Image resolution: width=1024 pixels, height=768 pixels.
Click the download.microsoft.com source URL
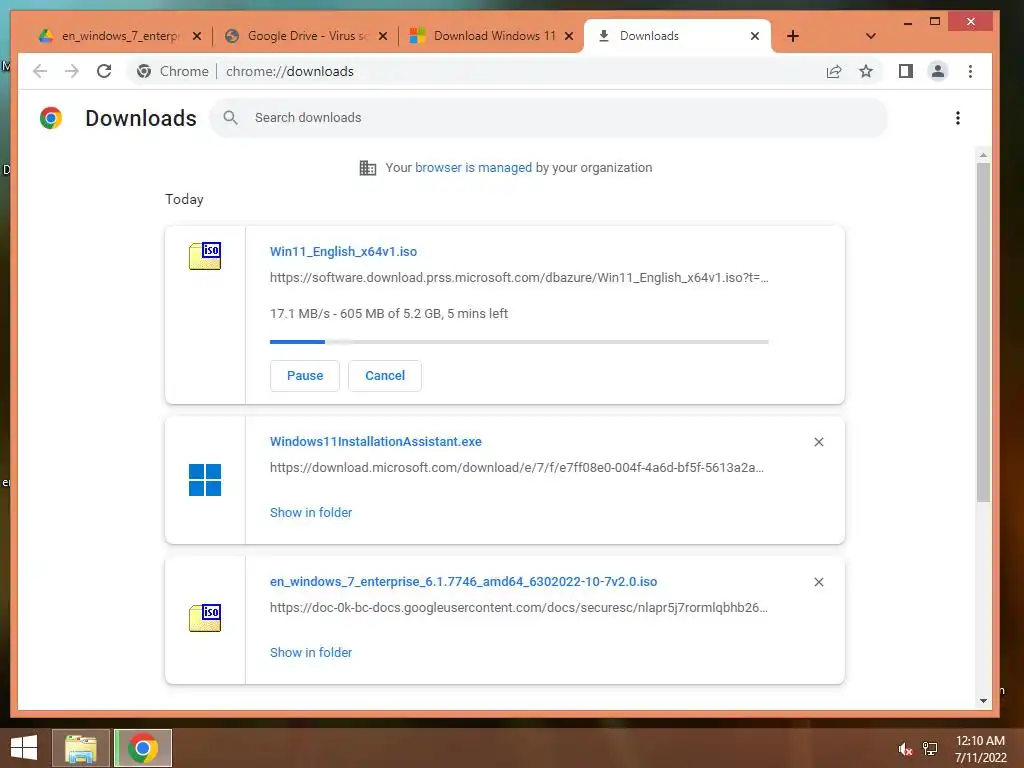pos(517,468)
